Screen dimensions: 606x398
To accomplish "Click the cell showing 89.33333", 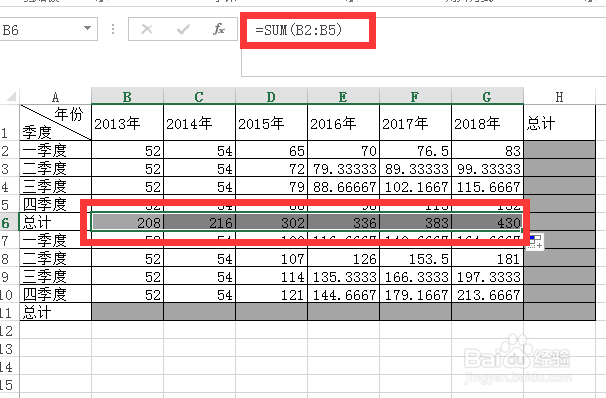I will tap(415, 168).
